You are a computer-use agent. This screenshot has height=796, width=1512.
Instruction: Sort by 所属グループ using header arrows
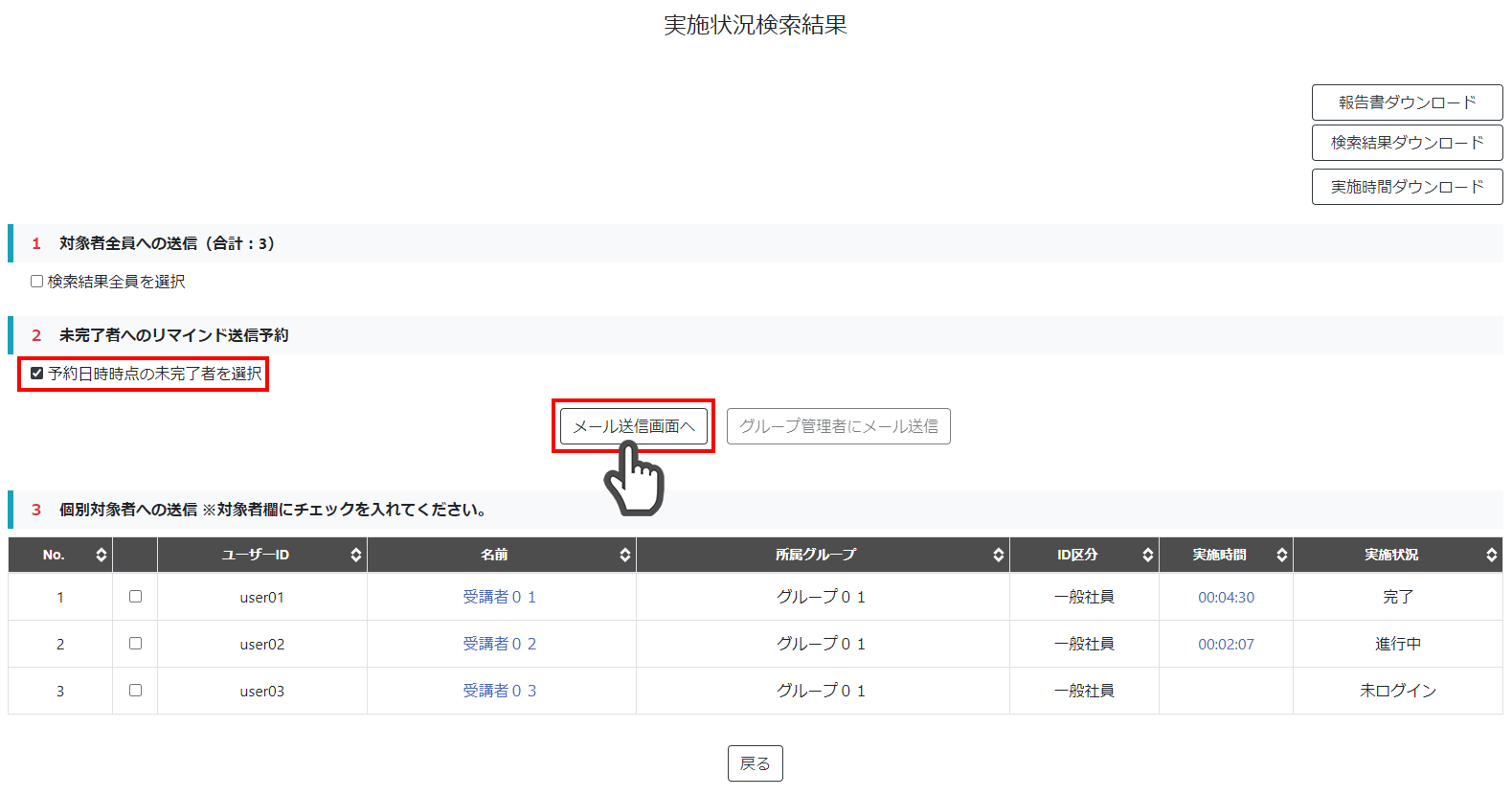tap(998, 555)
